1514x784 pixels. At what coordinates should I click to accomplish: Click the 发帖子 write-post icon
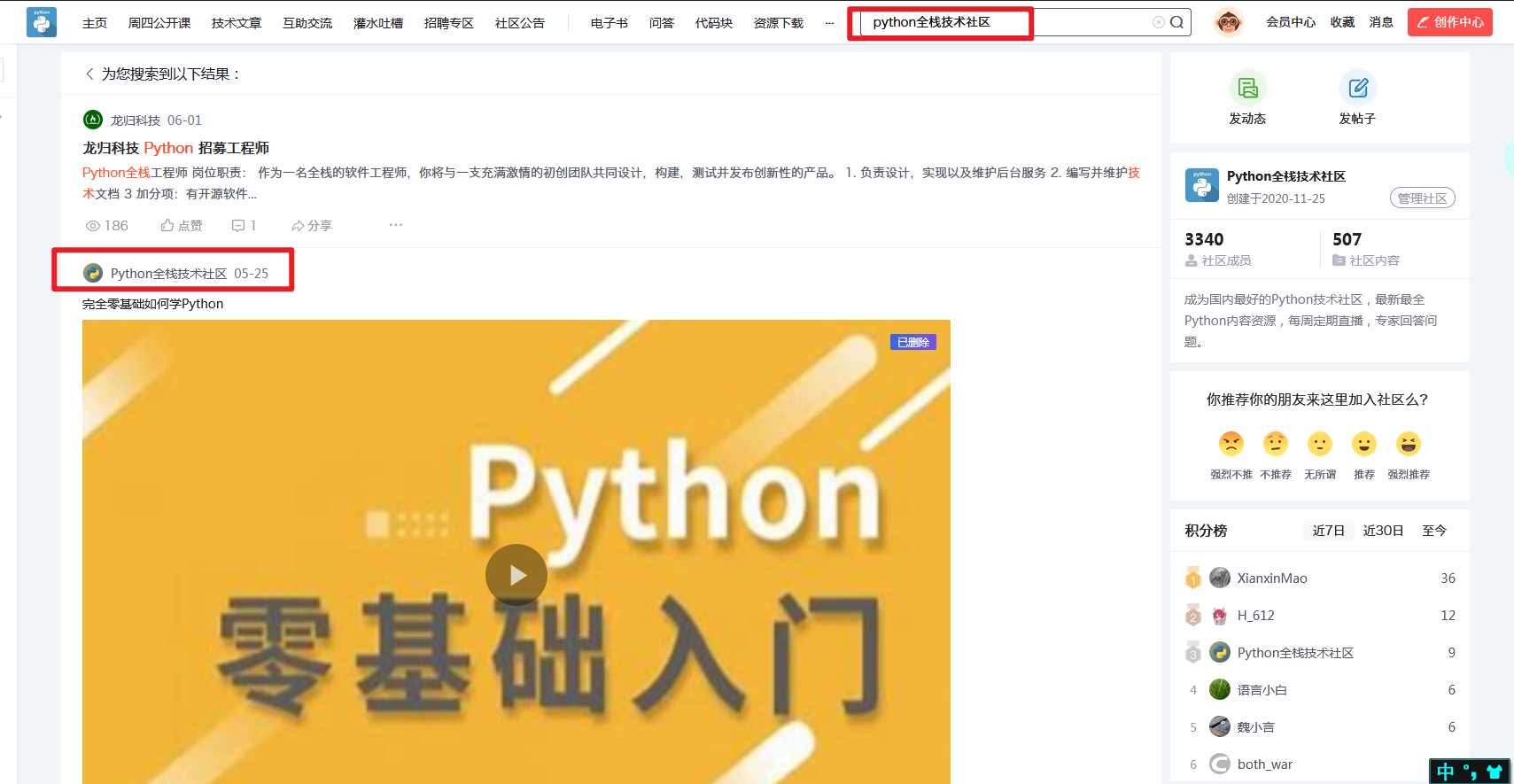tap(1357, 88)
